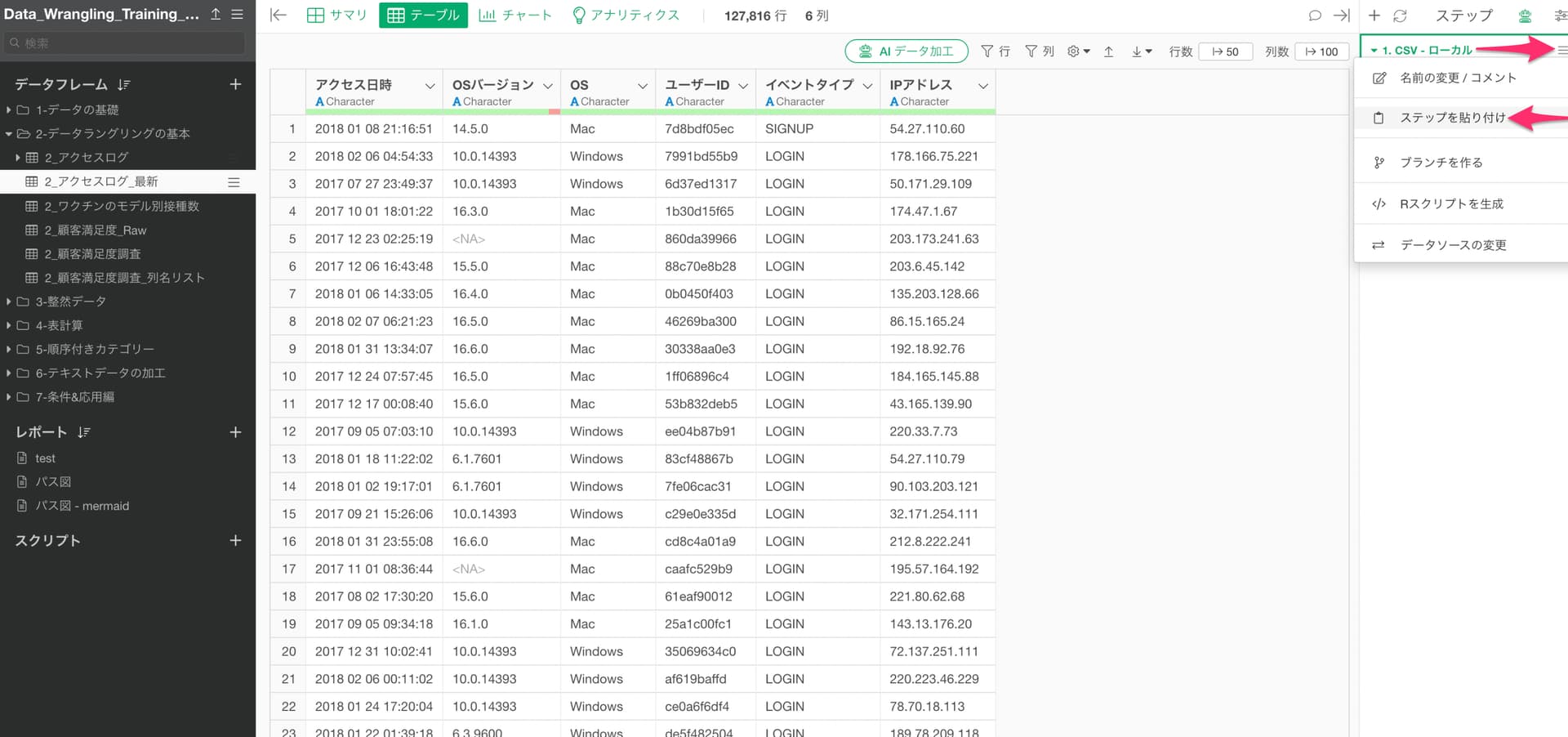1568x737 pixels.
Task: Open the comment speech bubble icon
Action: [x=1314, y=16]
